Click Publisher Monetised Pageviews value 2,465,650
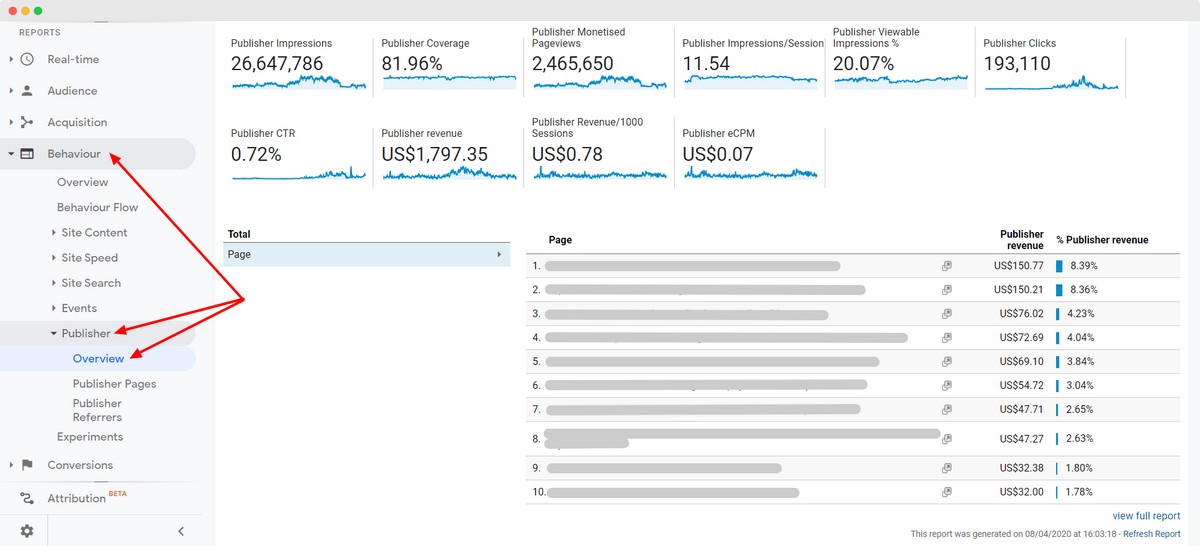This screenshot has width=1200, height=546. pos(573,64)
